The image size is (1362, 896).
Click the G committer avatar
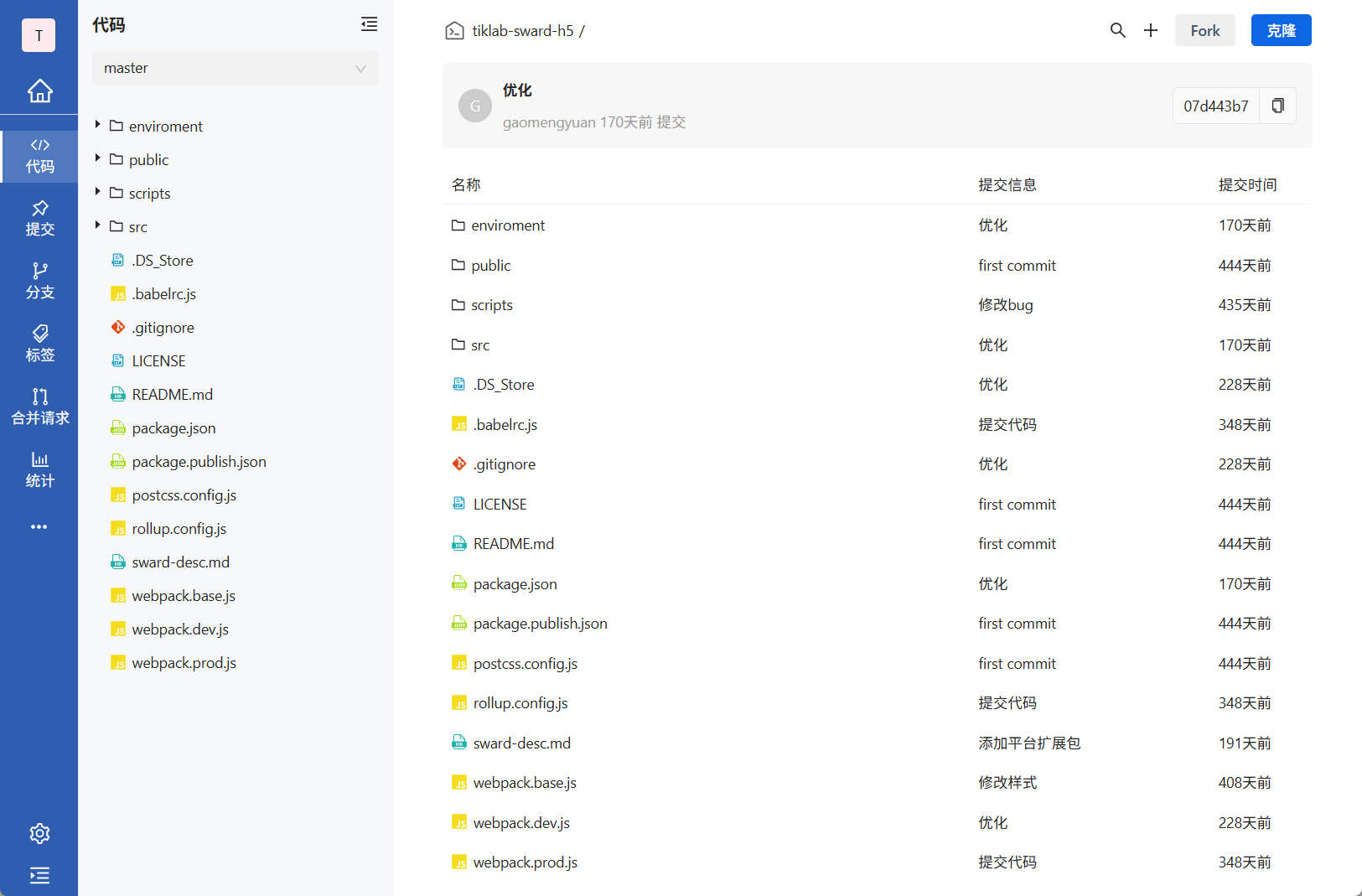click(x=475, y=106)
